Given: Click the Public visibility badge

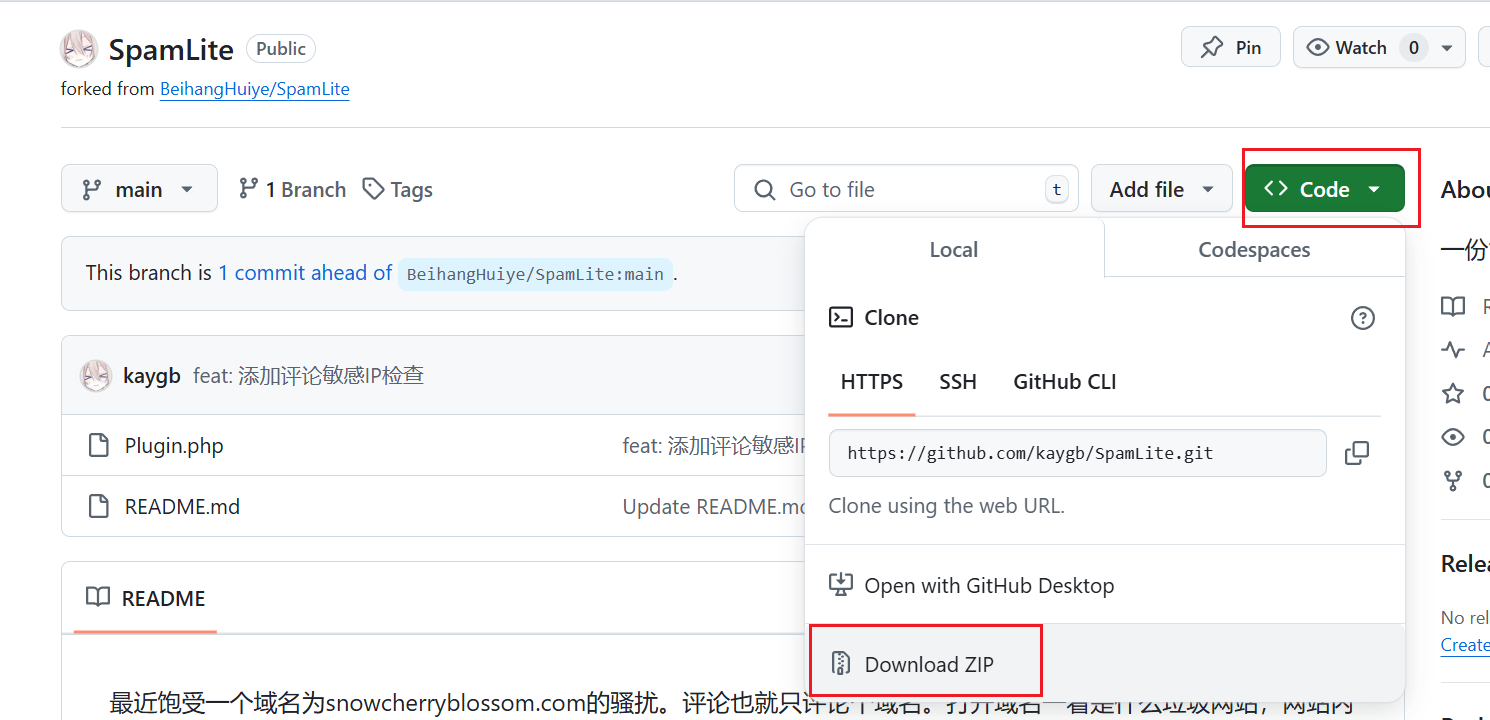Looking at the screenshot, I should point(281,48).
